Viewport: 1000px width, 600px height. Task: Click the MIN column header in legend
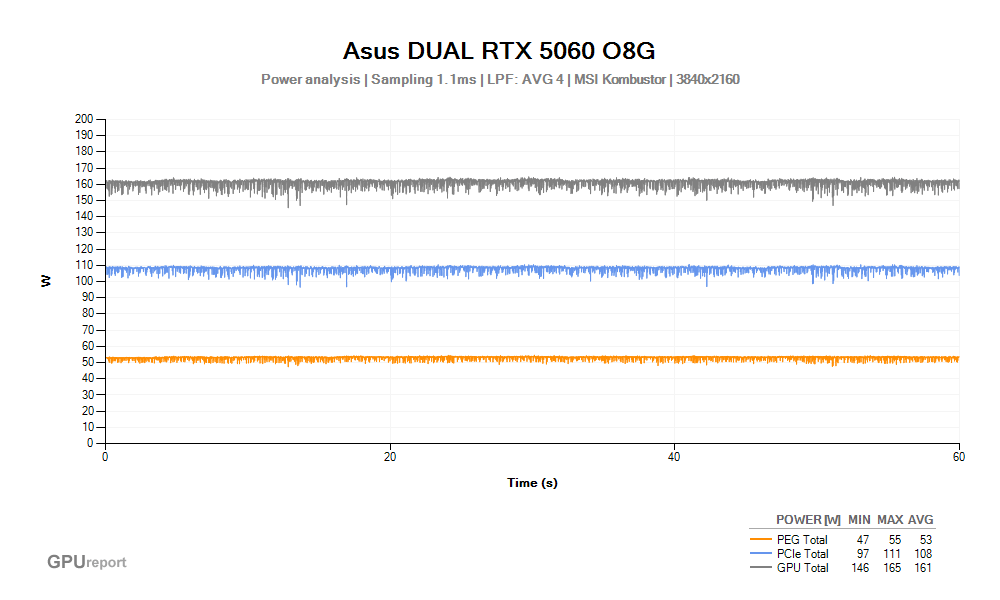859,520
